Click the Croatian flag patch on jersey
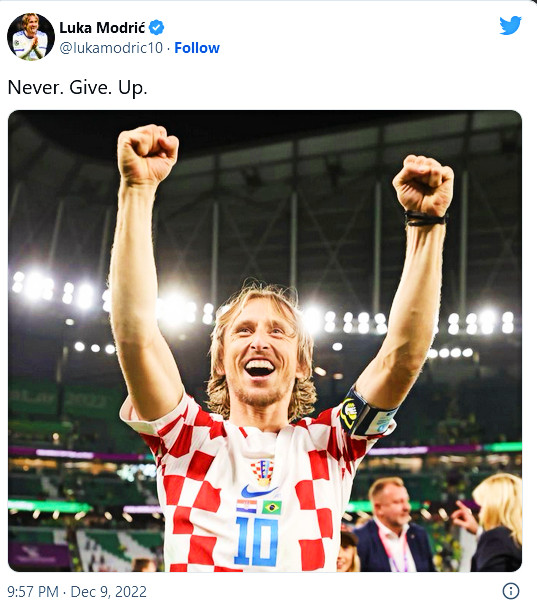This screenshot has height=608, width=537. (247, 506)
